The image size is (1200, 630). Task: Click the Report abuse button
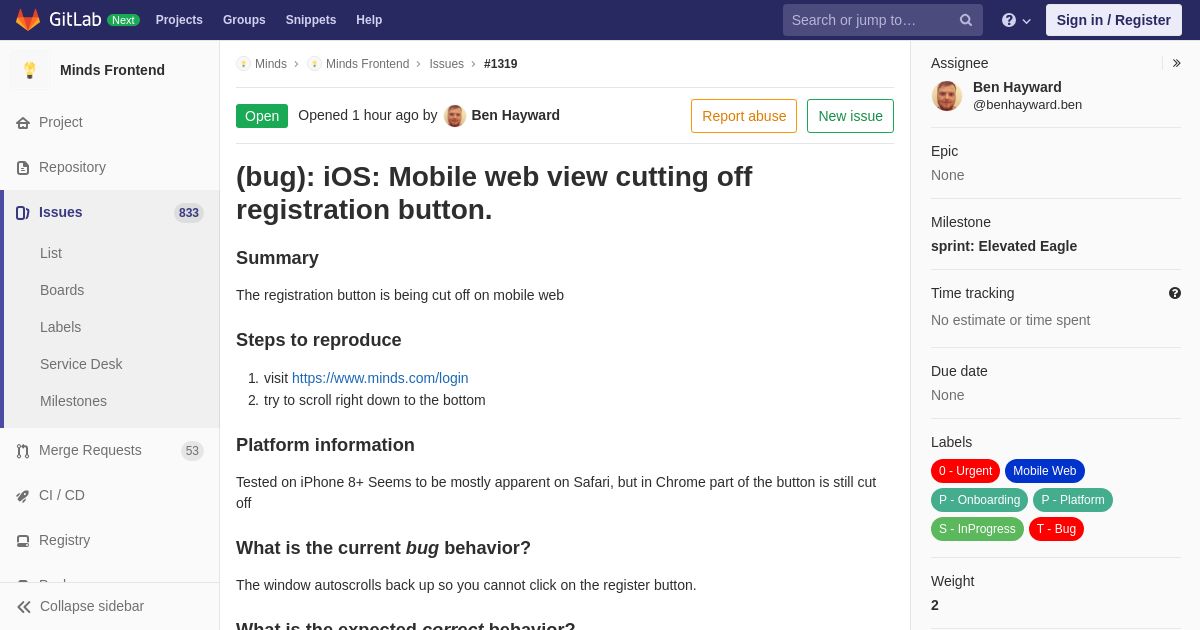(x=744, y=116)
